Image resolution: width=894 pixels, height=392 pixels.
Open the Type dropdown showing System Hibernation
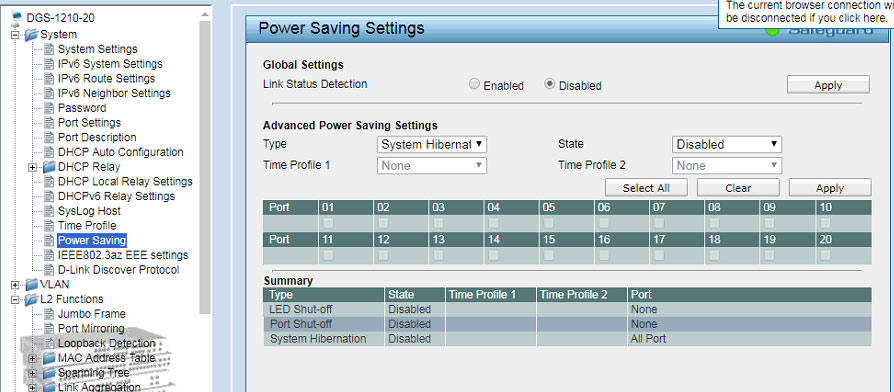click(432, 144)
